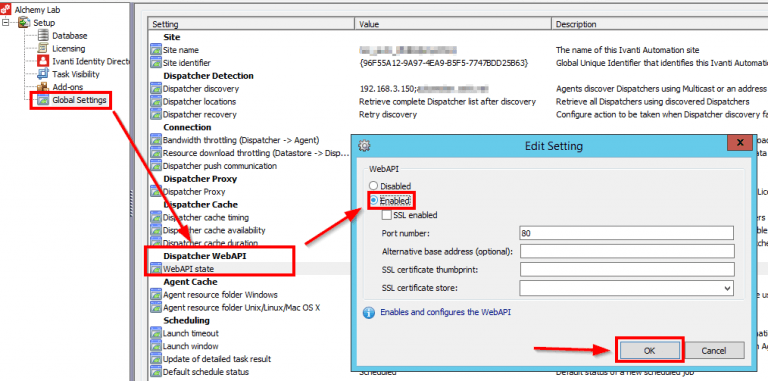Click the Licensing tree icon
Image resolution: width=768 pixels, height=381 pixels.
point(44,48)
